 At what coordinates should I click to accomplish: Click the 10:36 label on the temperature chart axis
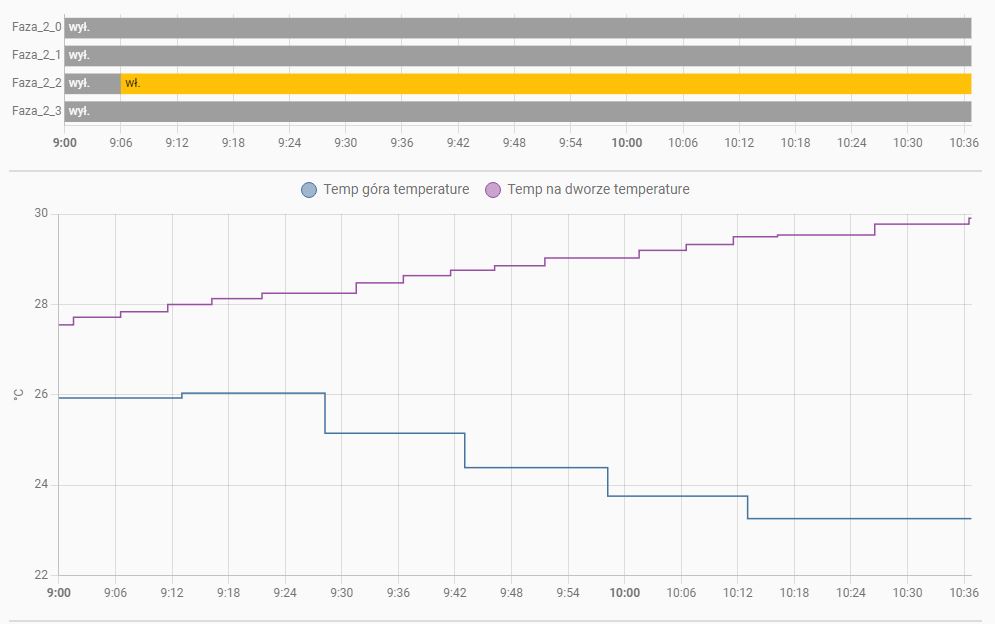pyautogui.click(x=963, y=593)
